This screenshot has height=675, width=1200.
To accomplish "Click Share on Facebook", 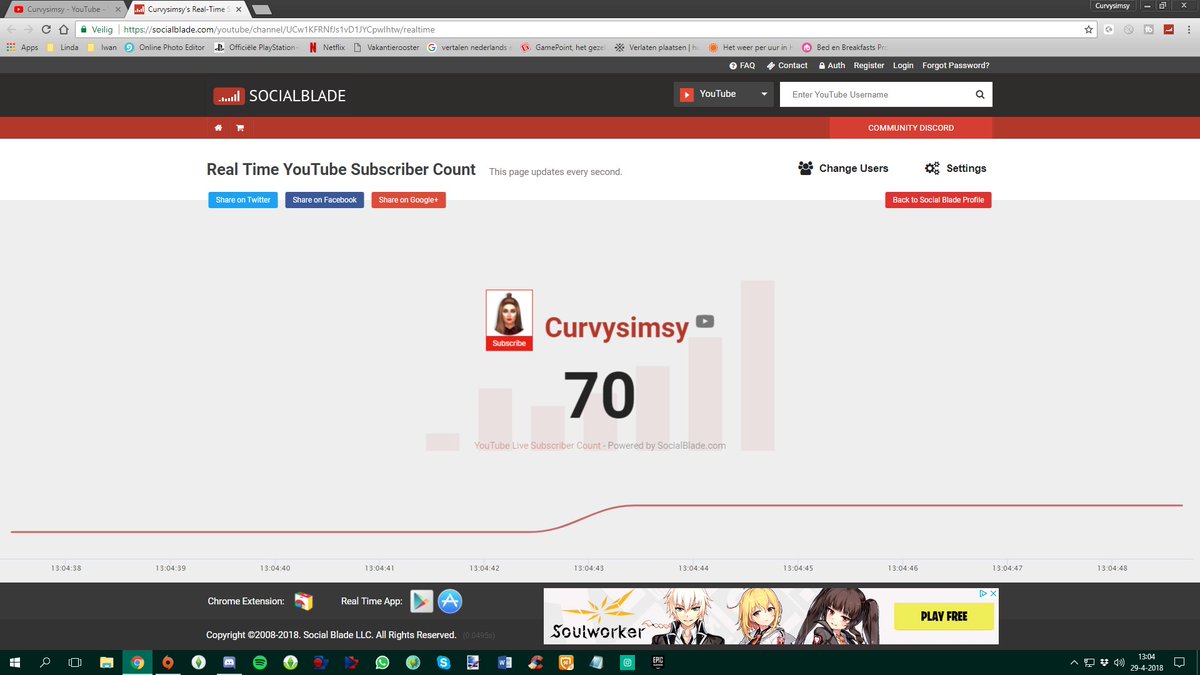I will [325, 200].
